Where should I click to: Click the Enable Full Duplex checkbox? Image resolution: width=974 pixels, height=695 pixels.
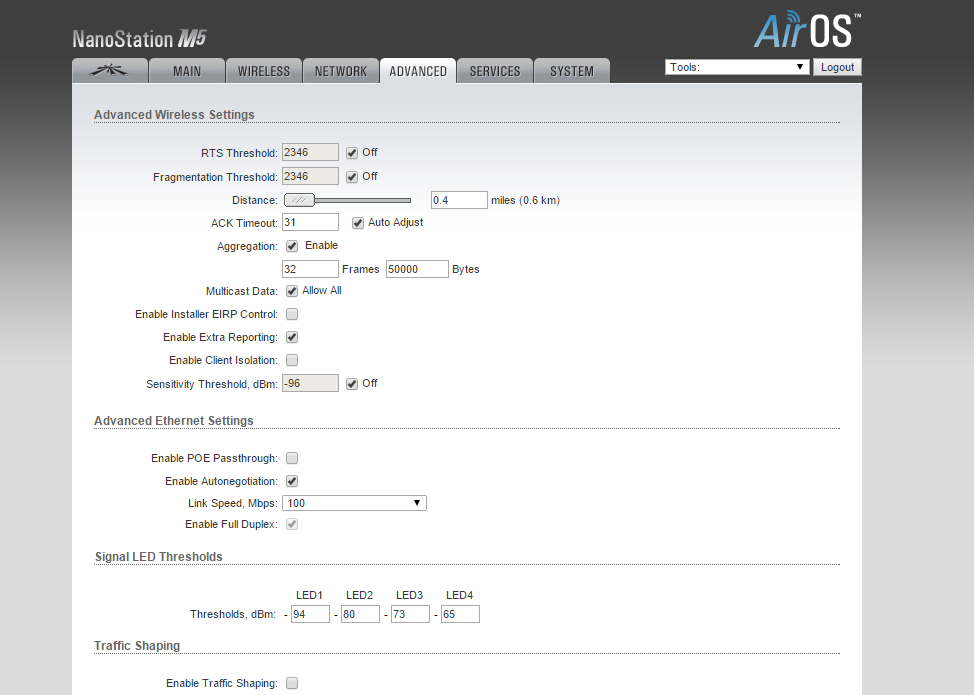click(292, 524)
